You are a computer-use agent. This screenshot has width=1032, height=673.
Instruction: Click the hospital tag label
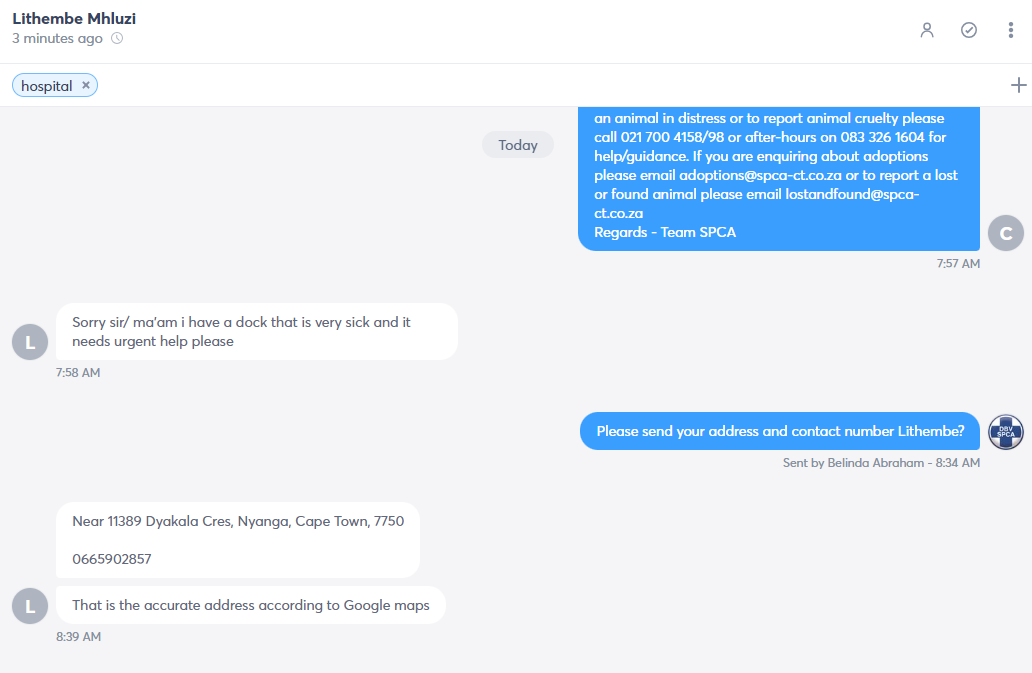click(x=47, y=86)
